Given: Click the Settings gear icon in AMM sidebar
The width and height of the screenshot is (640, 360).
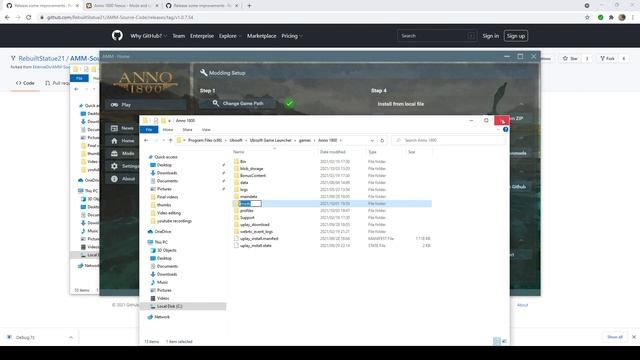Looking at the screenshot, I should [x=114, y=166].
